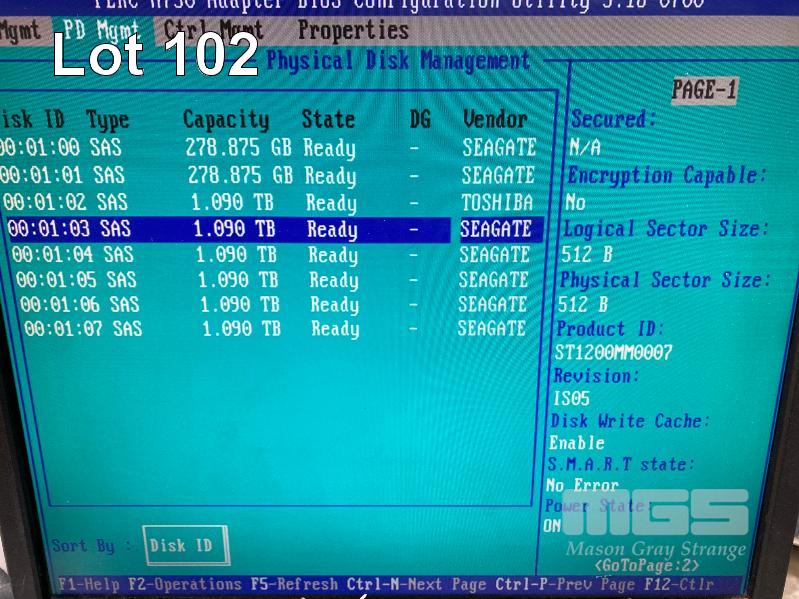Open the Ctrl Mgmt tab
Screen dimensions: 799x599
(x=212, y=31)
